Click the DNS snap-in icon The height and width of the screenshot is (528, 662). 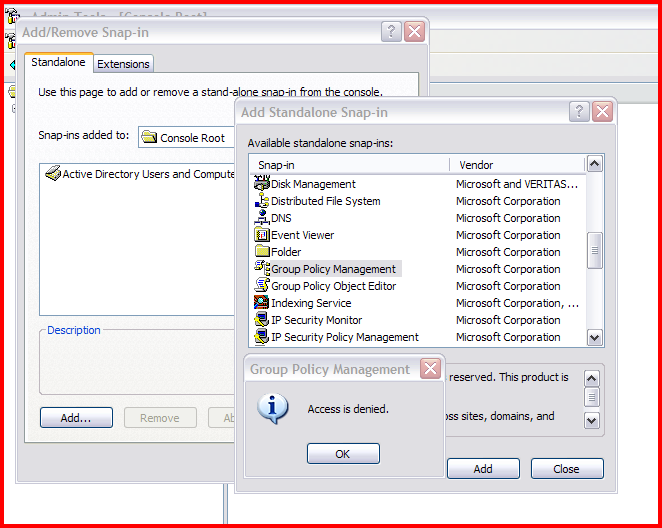[x=262, y=218]
